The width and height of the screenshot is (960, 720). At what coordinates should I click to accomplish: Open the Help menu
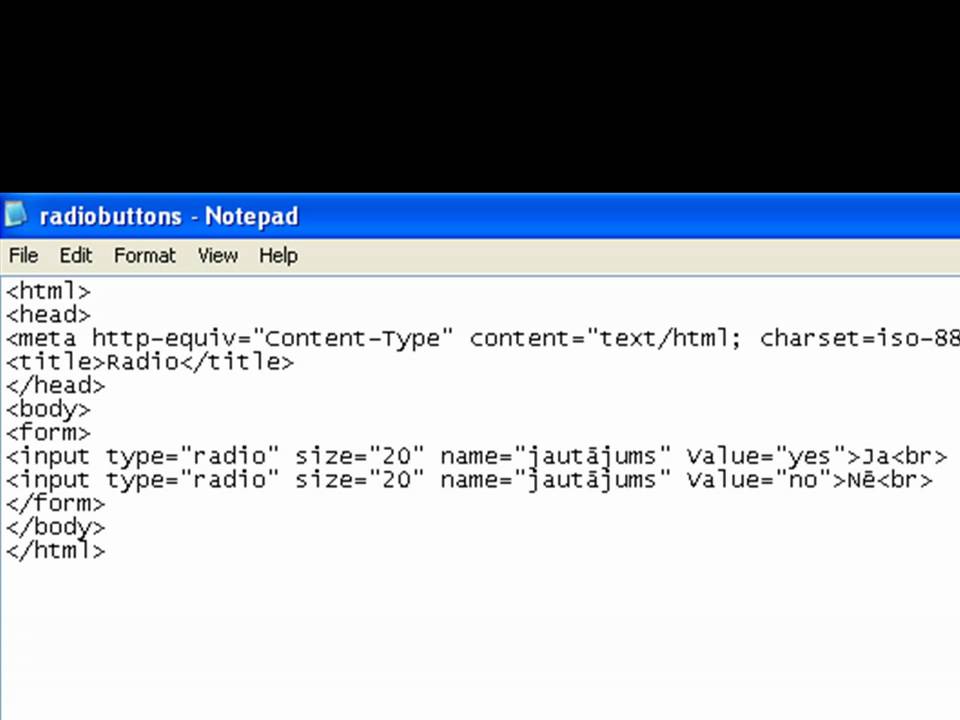[278, 255]
